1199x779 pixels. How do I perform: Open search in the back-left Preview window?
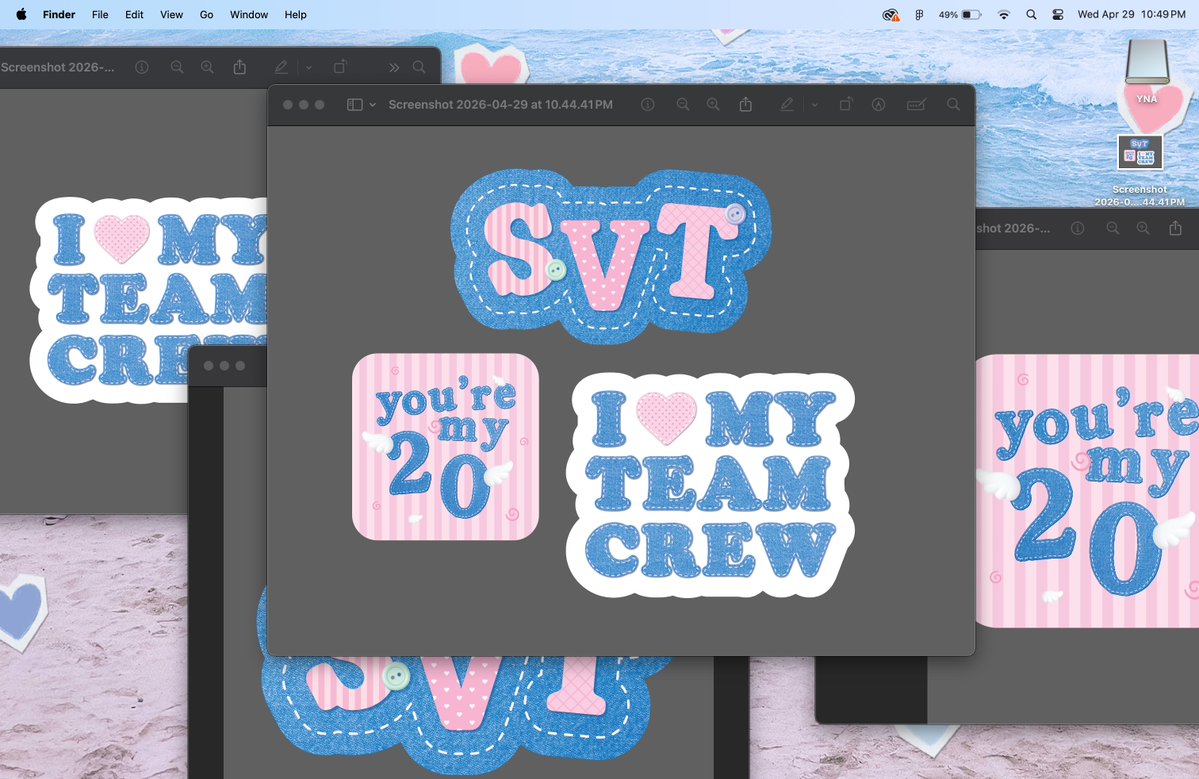point(419,67)
